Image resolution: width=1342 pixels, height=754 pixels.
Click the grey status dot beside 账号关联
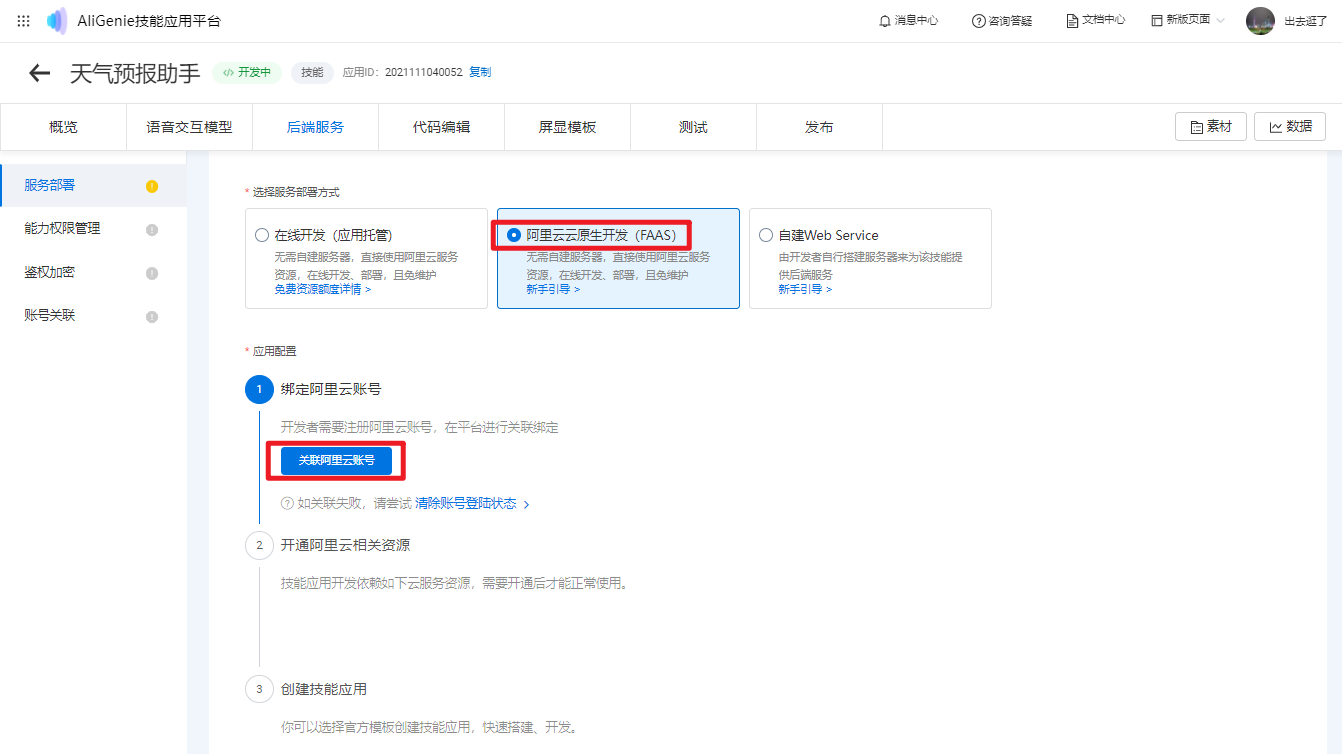[152, 316]
